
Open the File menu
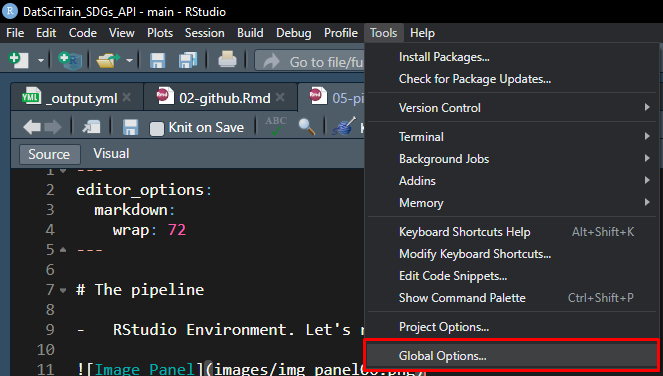tap(15, 33)
